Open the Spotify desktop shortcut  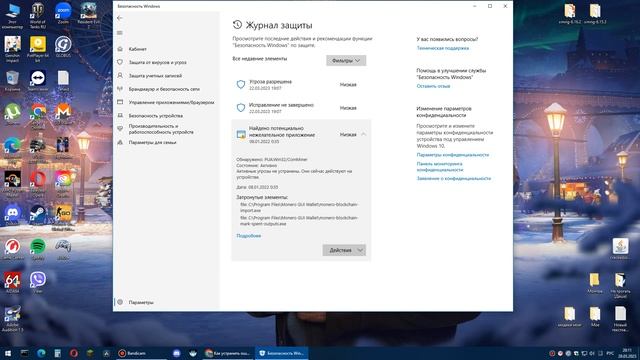pyautogui.click(x=38, y=249)
